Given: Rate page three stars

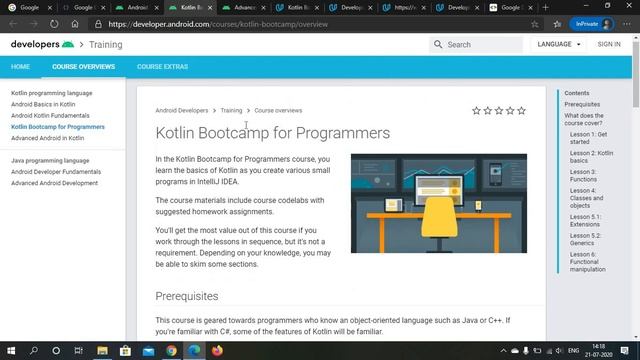Looking at the screenshot, I should pos(499,111).
